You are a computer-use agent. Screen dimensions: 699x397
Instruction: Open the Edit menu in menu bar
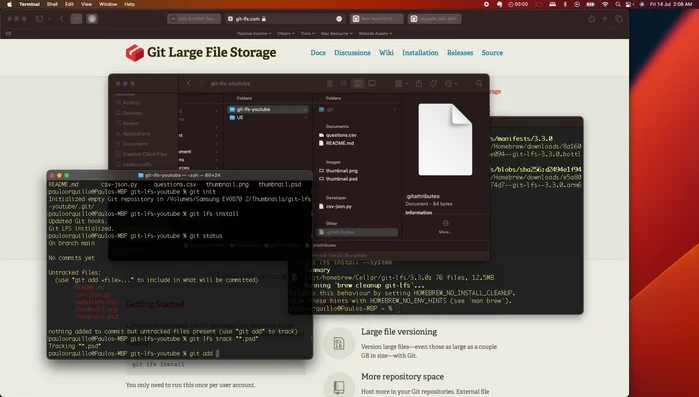[x=69, y=4]
